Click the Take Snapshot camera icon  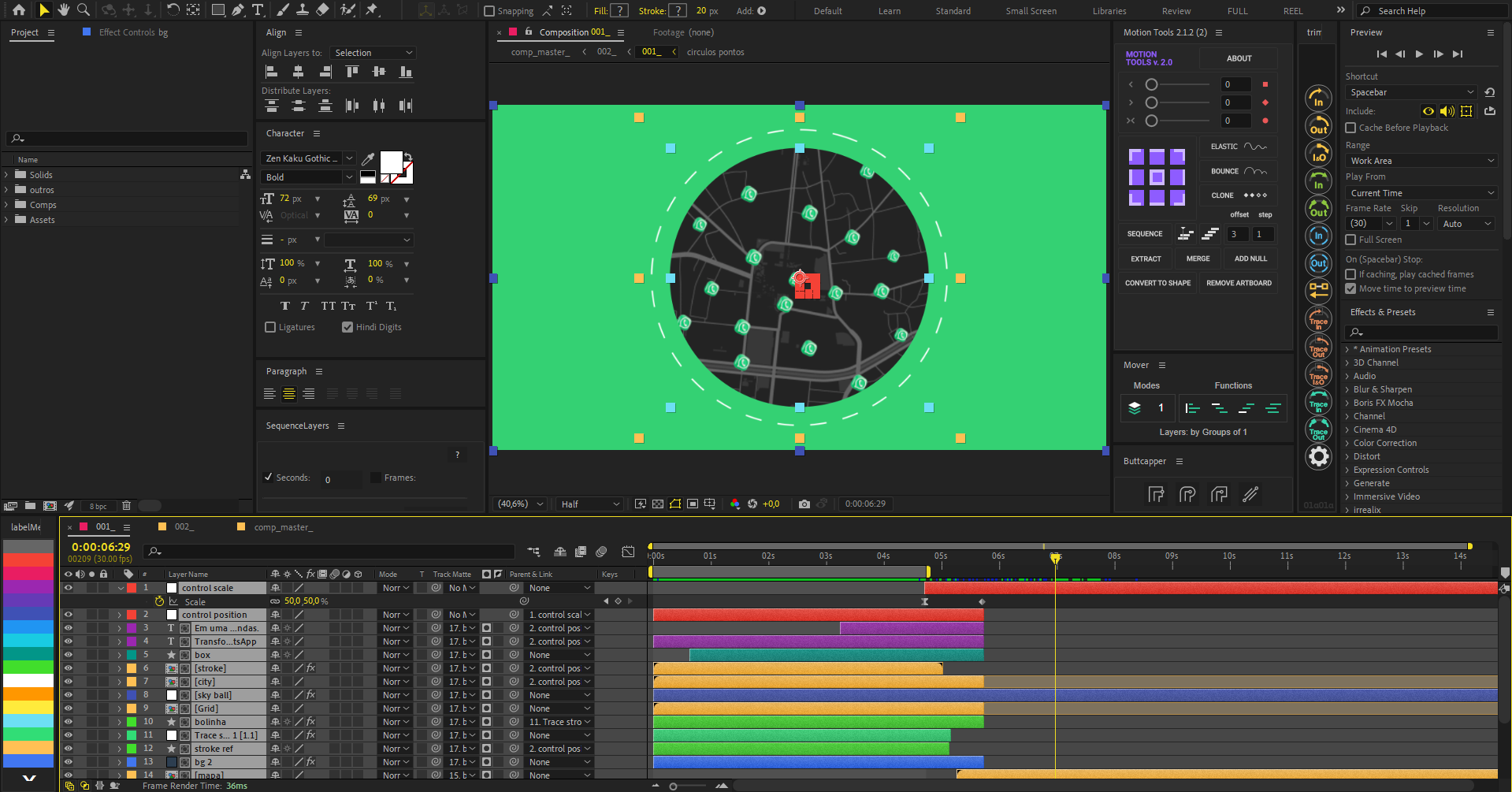pyautogui.click(x=804, y=504)
